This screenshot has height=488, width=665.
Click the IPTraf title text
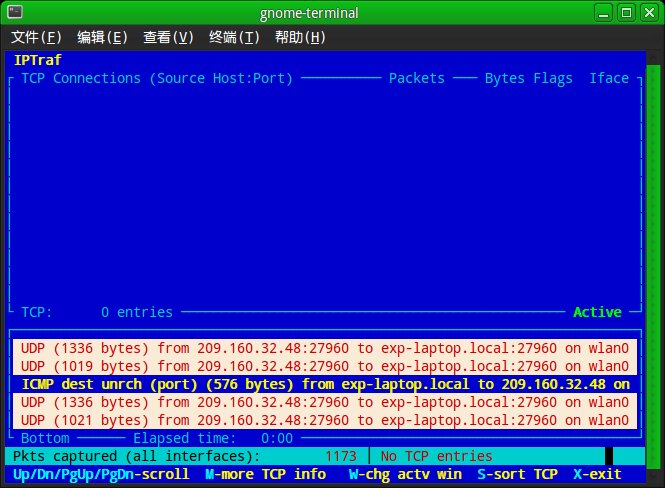click(x=38, y=60)
